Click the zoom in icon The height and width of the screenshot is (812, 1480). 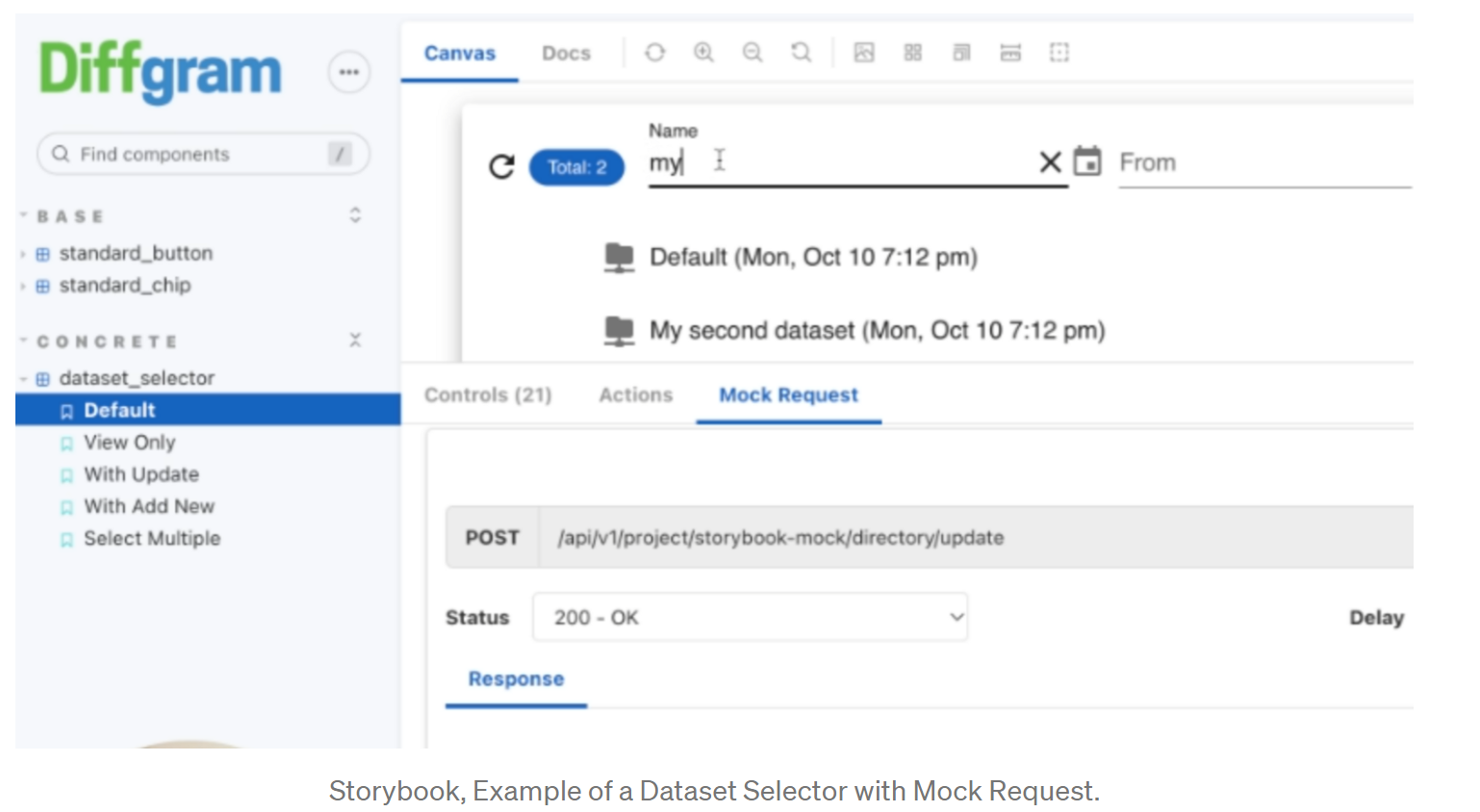click(703, 52)
